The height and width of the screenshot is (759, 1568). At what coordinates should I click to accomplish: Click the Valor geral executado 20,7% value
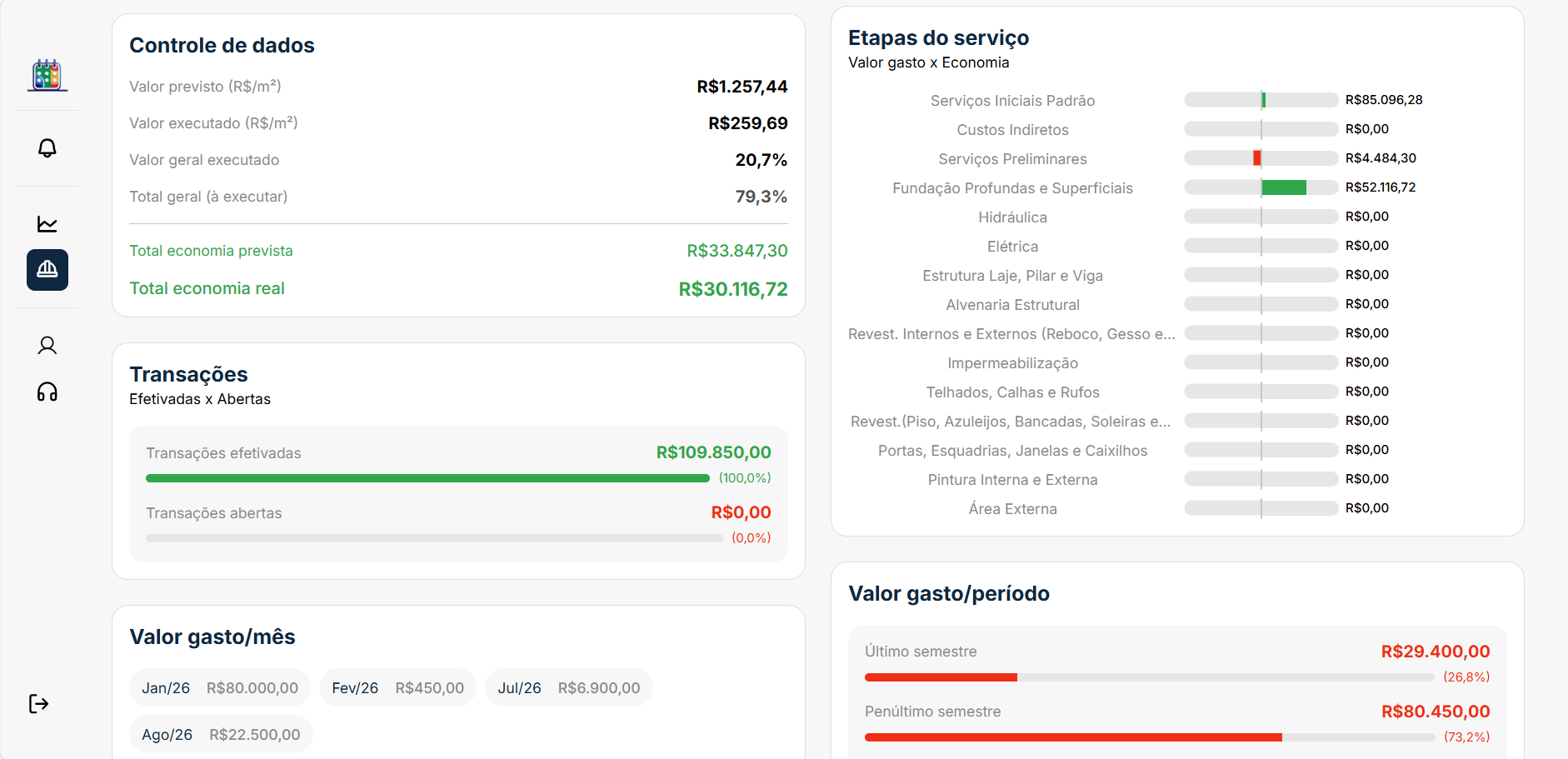pos(762,160)
